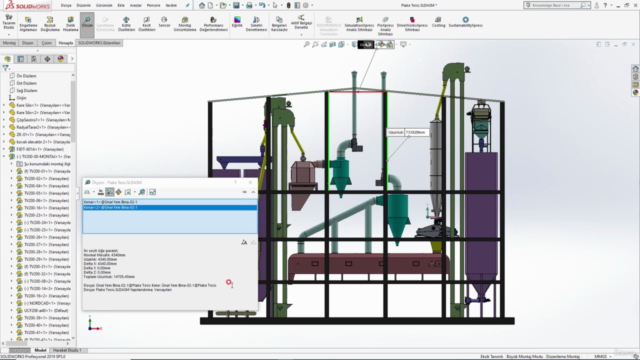Open the Sensör tool
Image resolution: width=640 pixels, height=360 pixels.
click(x=164, y=22)
